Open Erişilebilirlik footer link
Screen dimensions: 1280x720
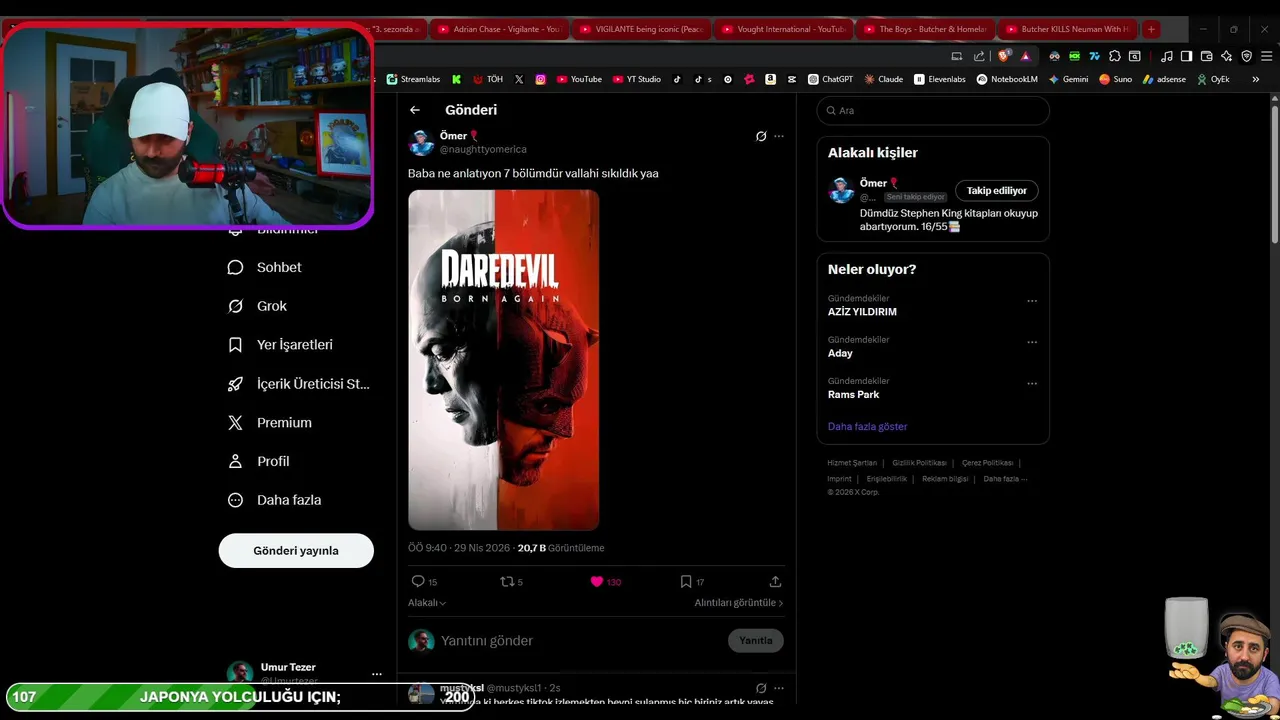click(887, 479)
